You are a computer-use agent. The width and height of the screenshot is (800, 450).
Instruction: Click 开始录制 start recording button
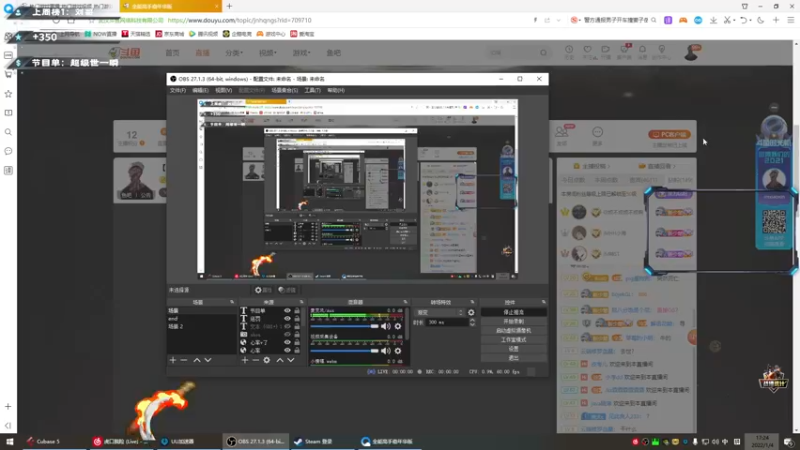click(513, 321)
